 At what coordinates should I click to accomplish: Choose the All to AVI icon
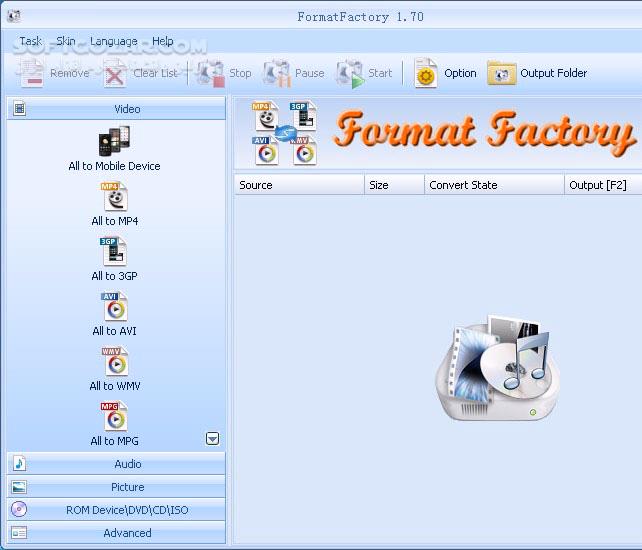(x=114, y=306)
